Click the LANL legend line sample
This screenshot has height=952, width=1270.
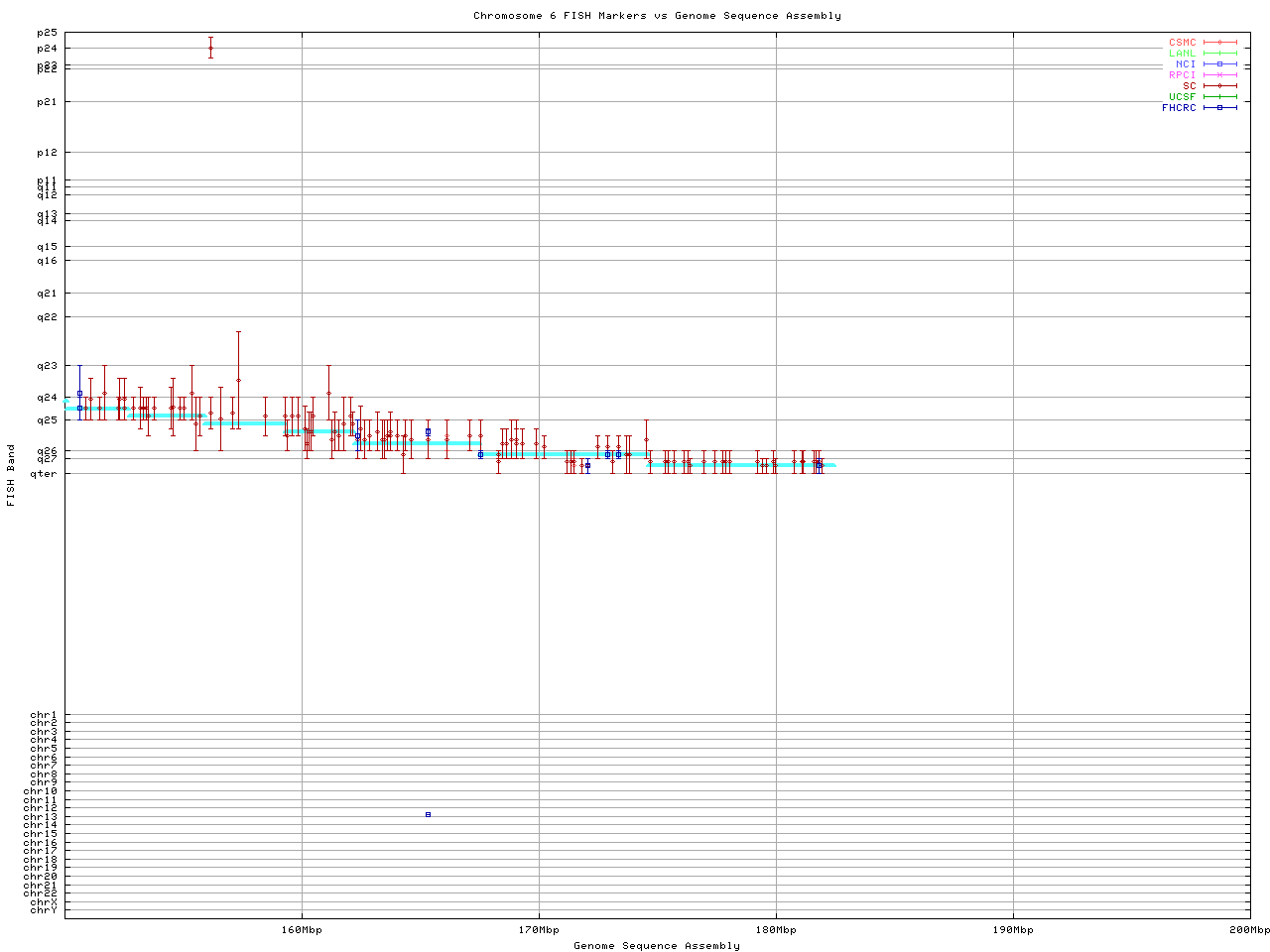click(x=1219, y=54)
